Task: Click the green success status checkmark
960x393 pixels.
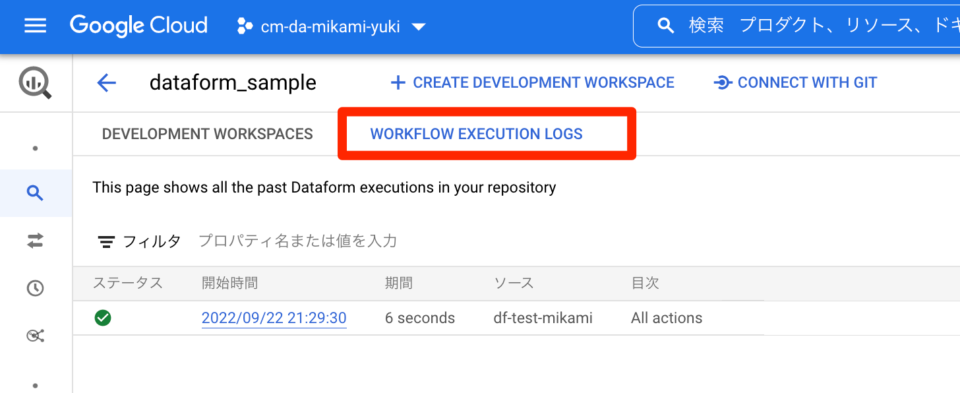Action: 103,318
